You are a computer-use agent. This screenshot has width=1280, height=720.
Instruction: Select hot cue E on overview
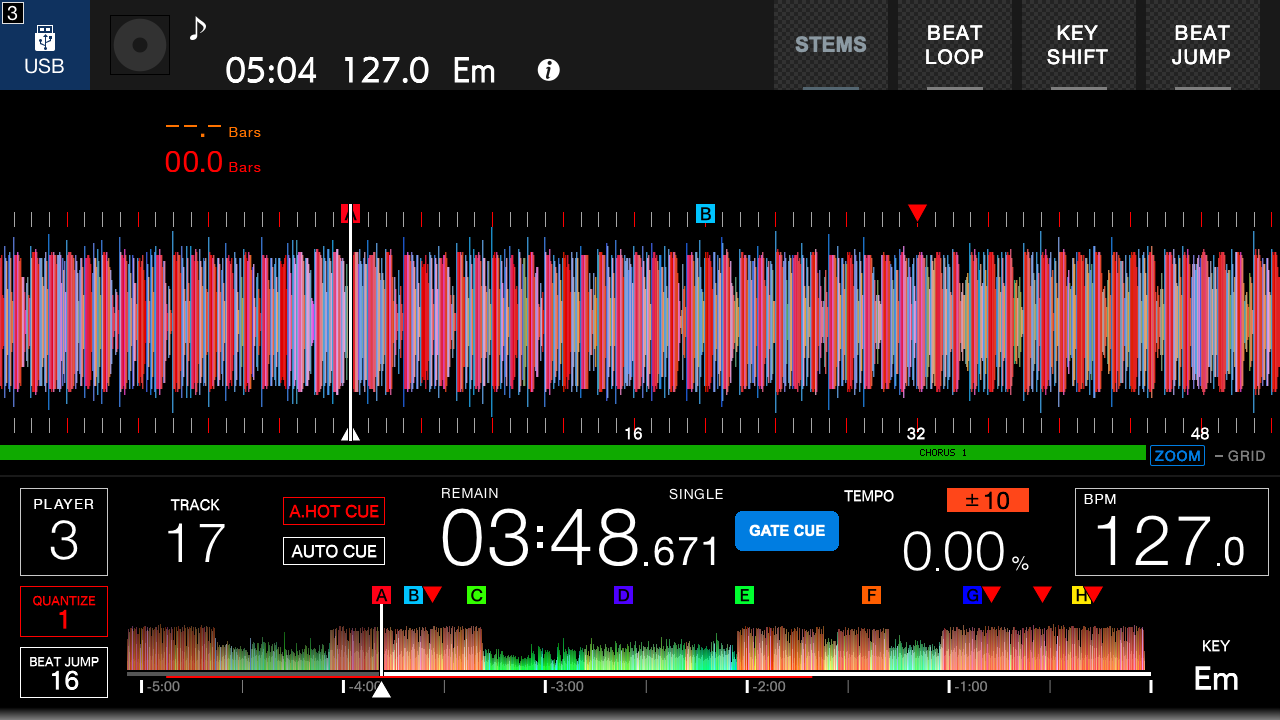click(x=744, y=595)
